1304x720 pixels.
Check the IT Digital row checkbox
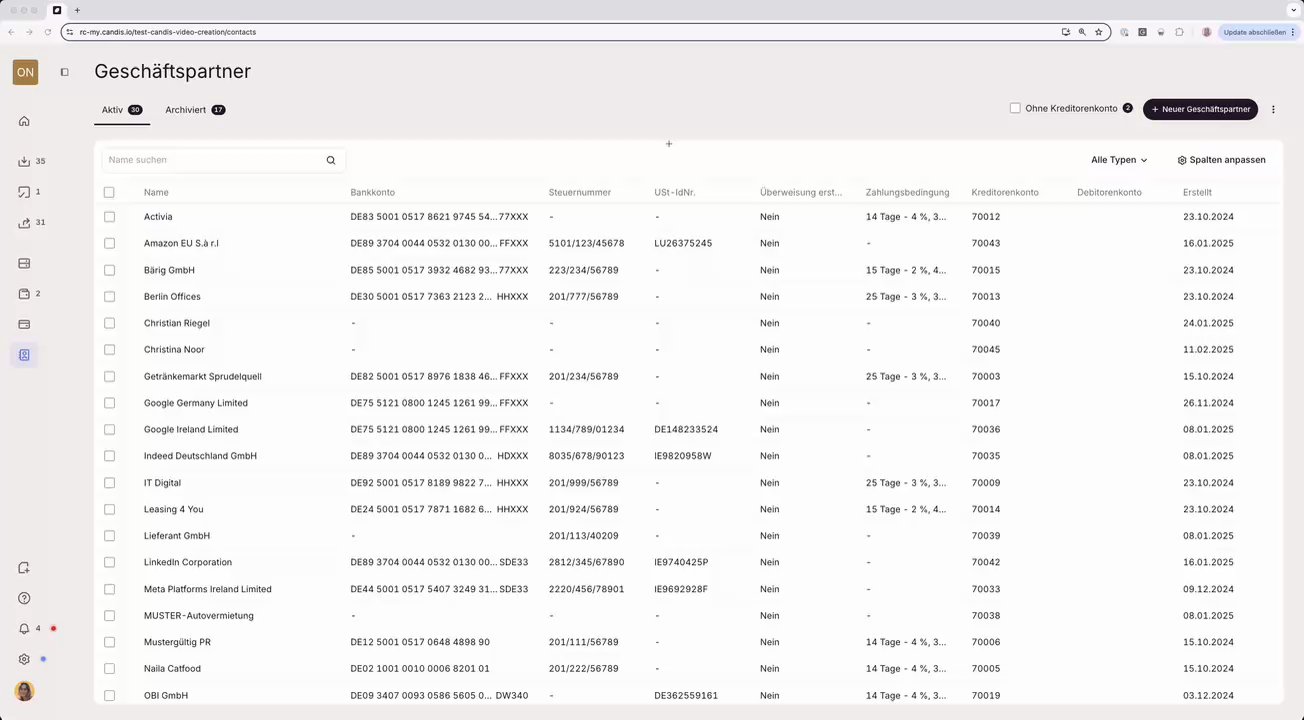pyautogui.click(x=109, y=483)
